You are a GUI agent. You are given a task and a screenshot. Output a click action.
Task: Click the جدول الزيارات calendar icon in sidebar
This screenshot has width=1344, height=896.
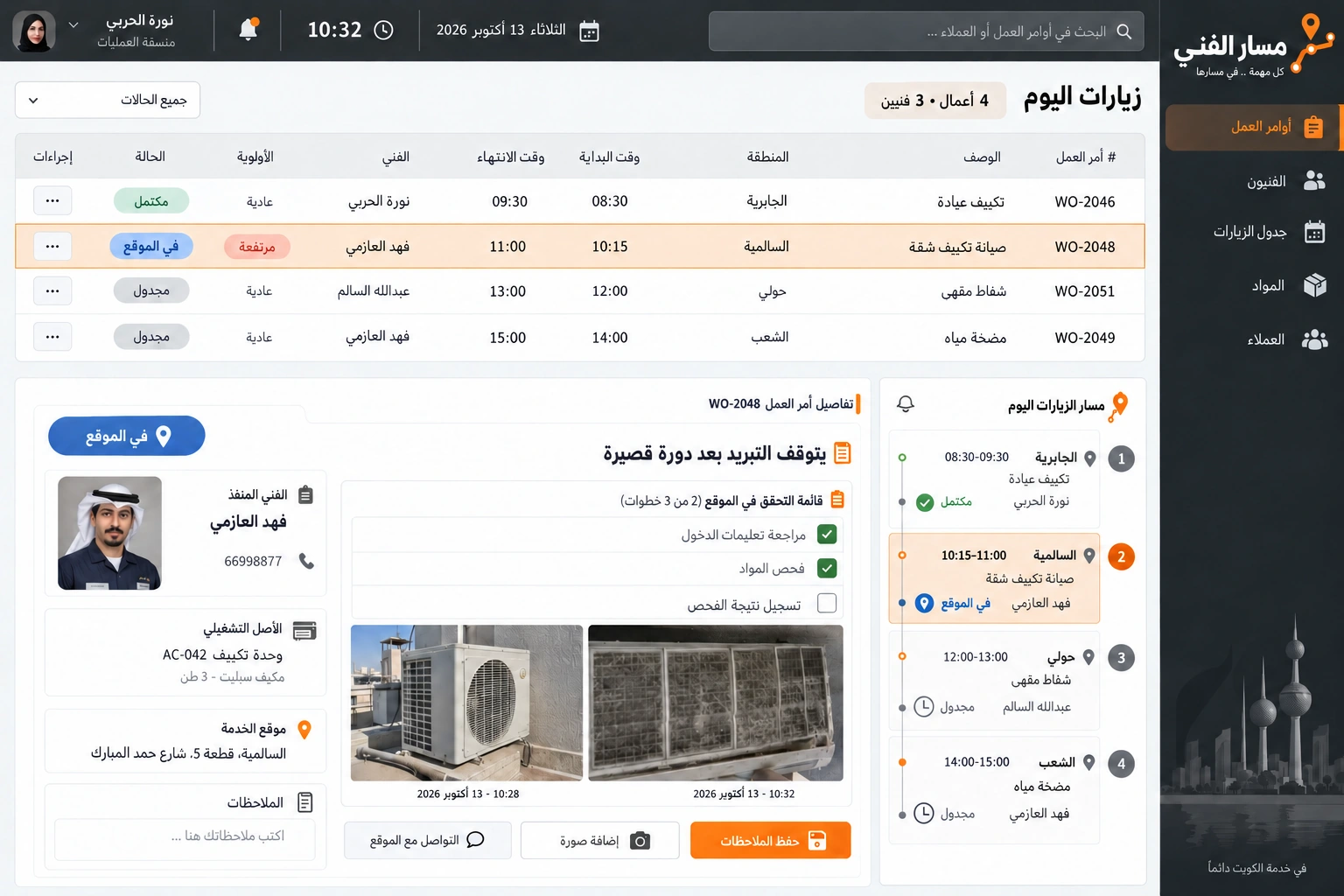click(1314, 231)
